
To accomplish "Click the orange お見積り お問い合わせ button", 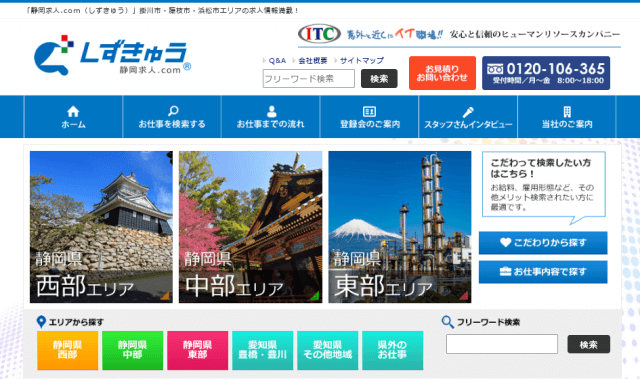I will pos(442,73).
